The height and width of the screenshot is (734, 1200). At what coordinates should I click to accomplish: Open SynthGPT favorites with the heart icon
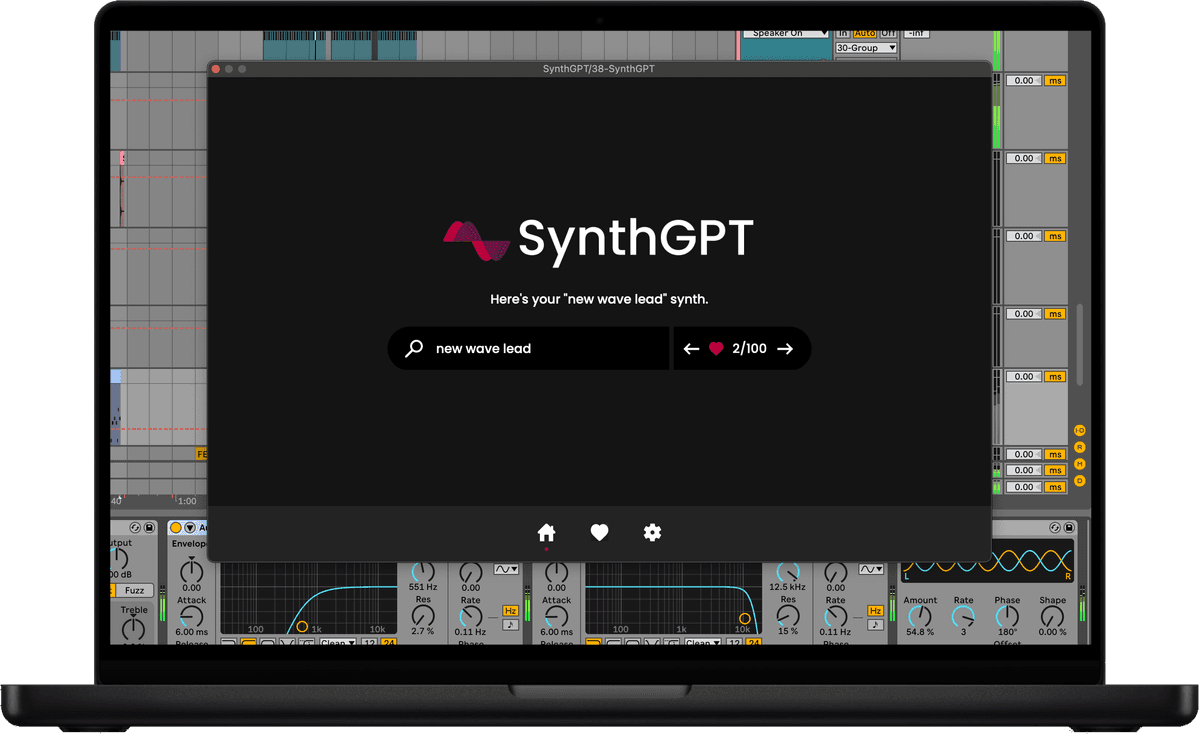pos(599,532)
